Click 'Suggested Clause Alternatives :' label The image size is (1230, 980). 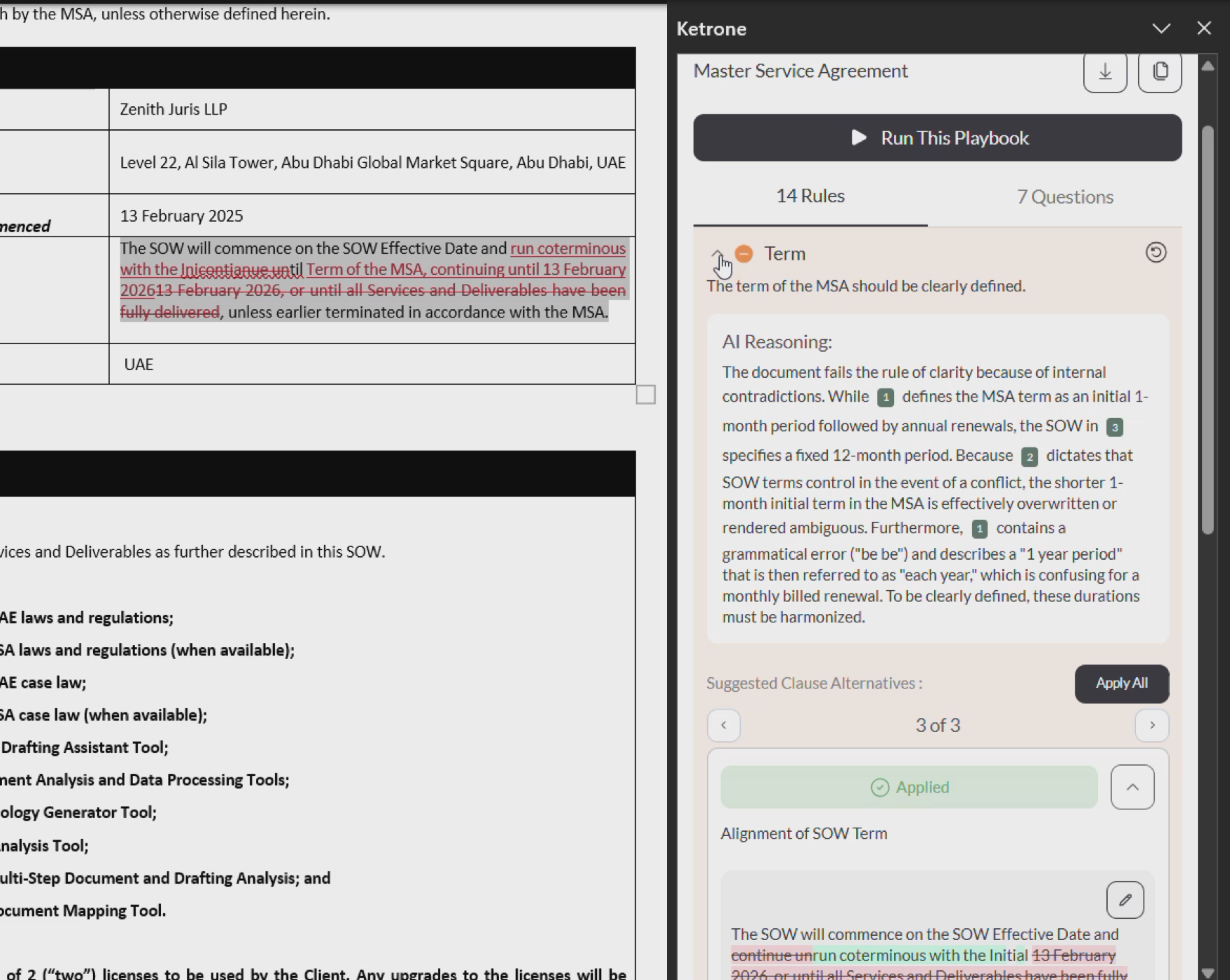(814, 683)
